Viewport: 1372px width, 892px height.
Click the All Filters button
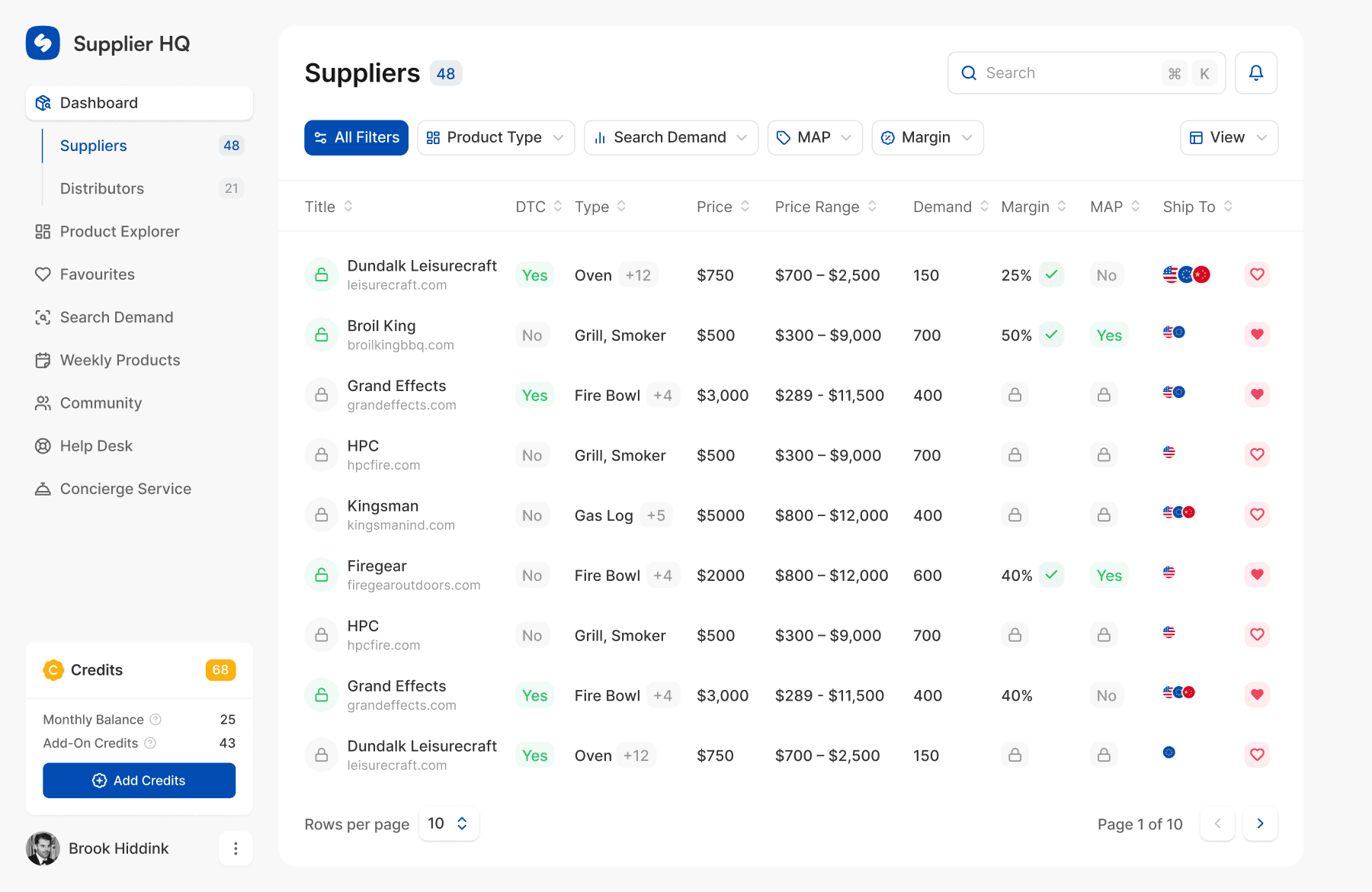356,138
